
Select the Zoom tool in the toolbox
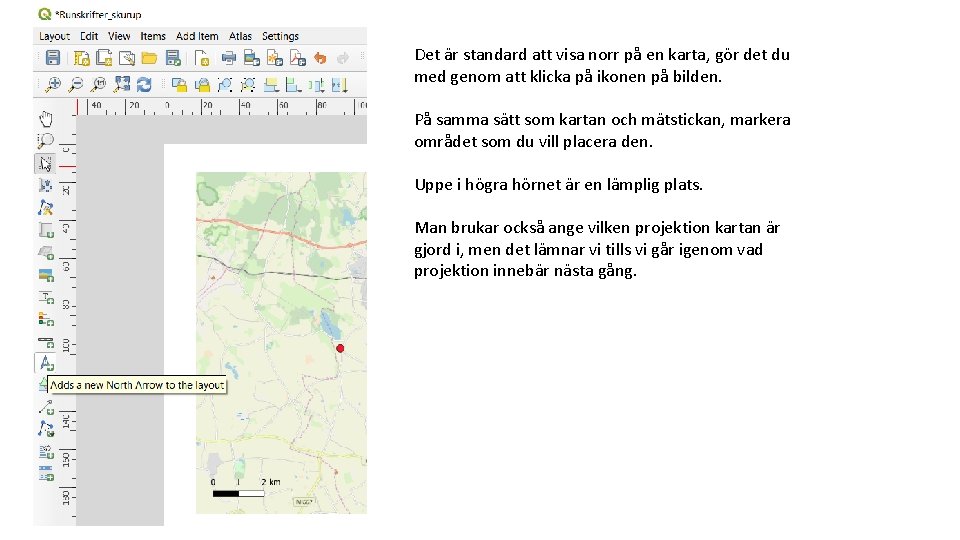point(45,141)
